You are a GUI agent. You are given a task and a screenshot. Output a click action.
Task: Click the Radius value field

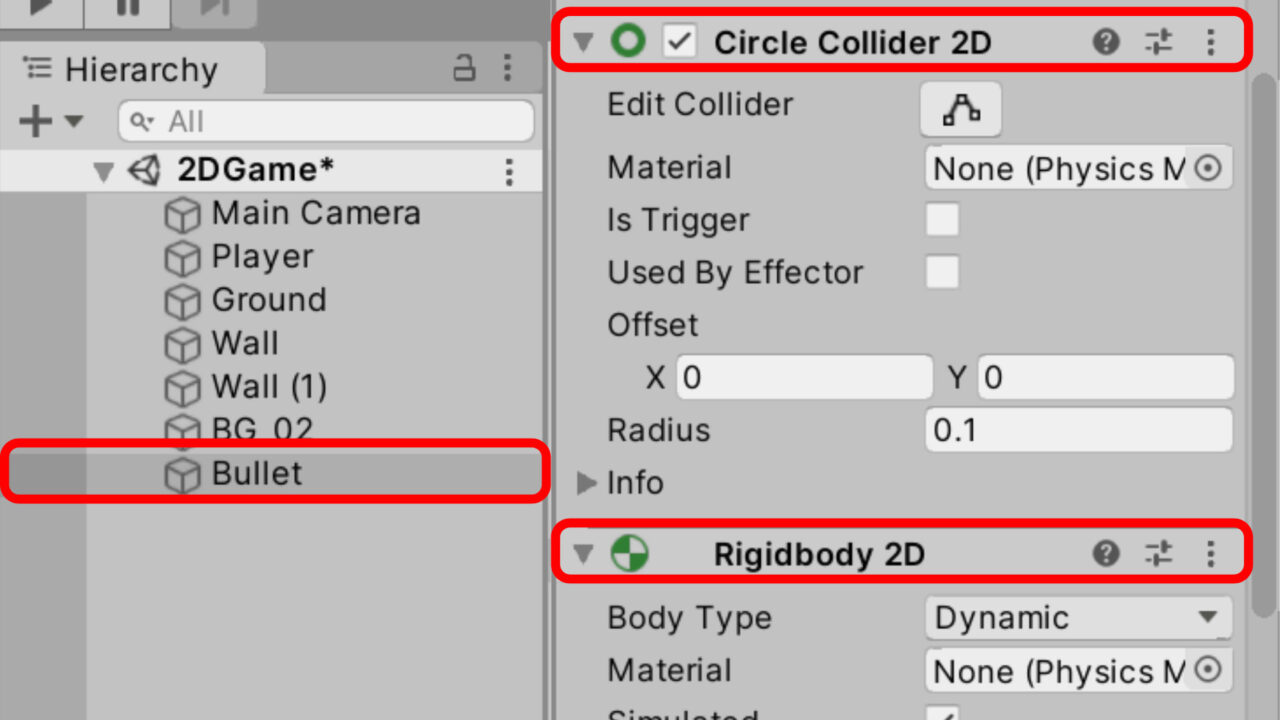1078,430
